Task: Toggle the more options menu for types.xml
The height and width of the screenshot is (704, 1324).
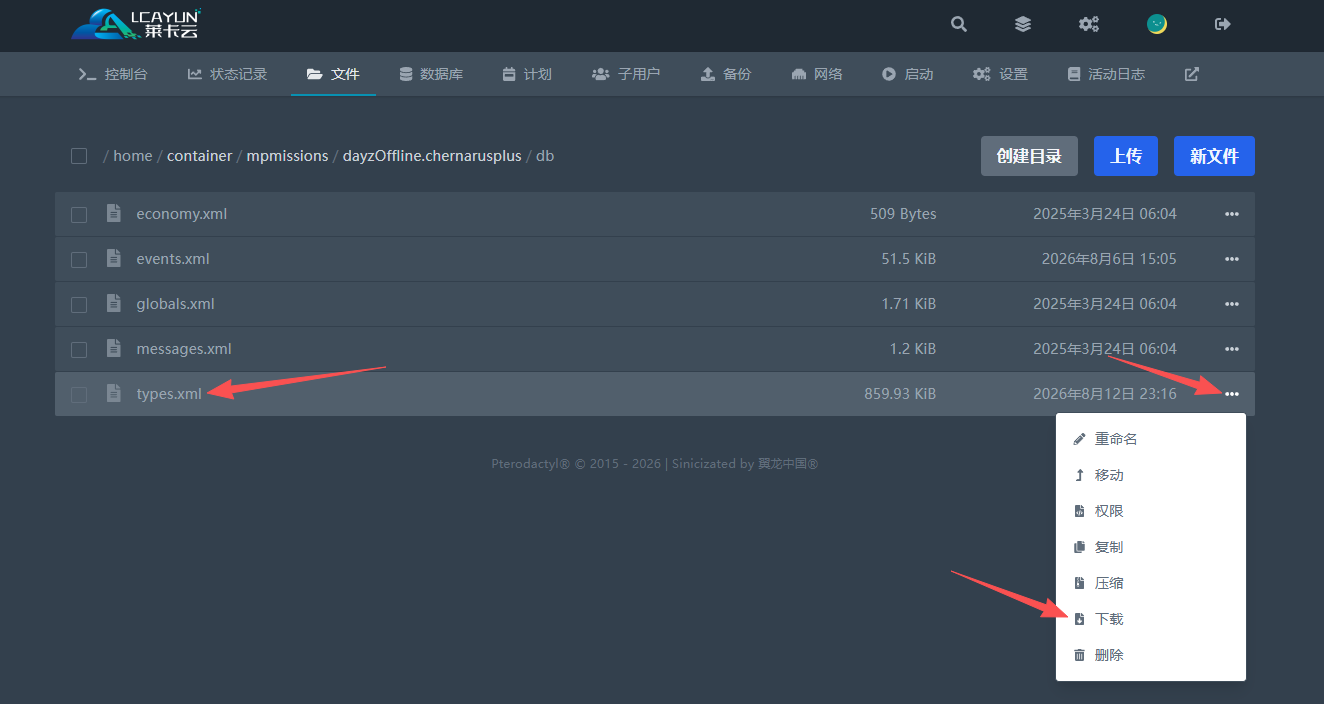Action: pos(1232,394)
